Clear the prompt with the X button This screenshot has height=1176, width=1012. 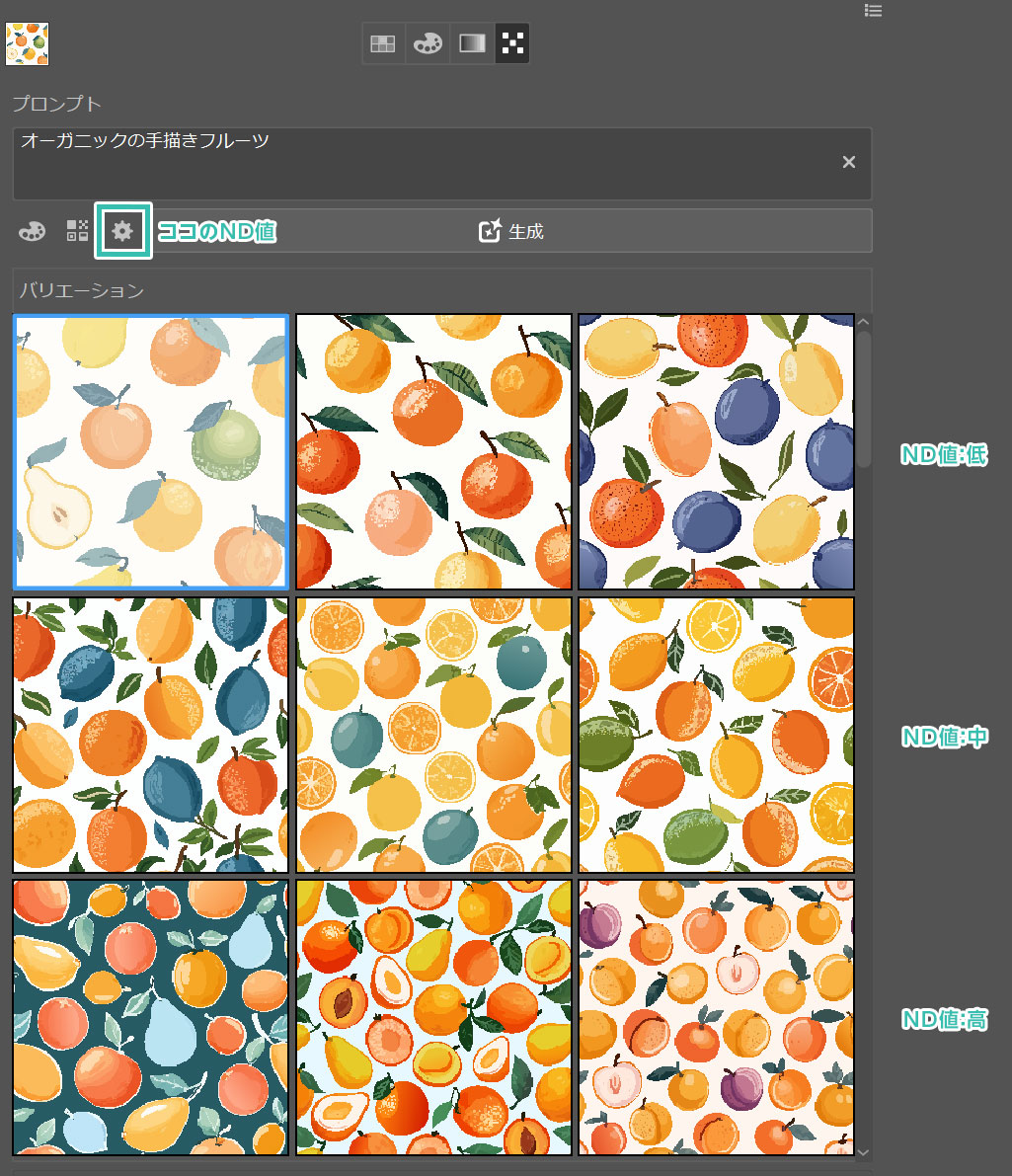848,163
